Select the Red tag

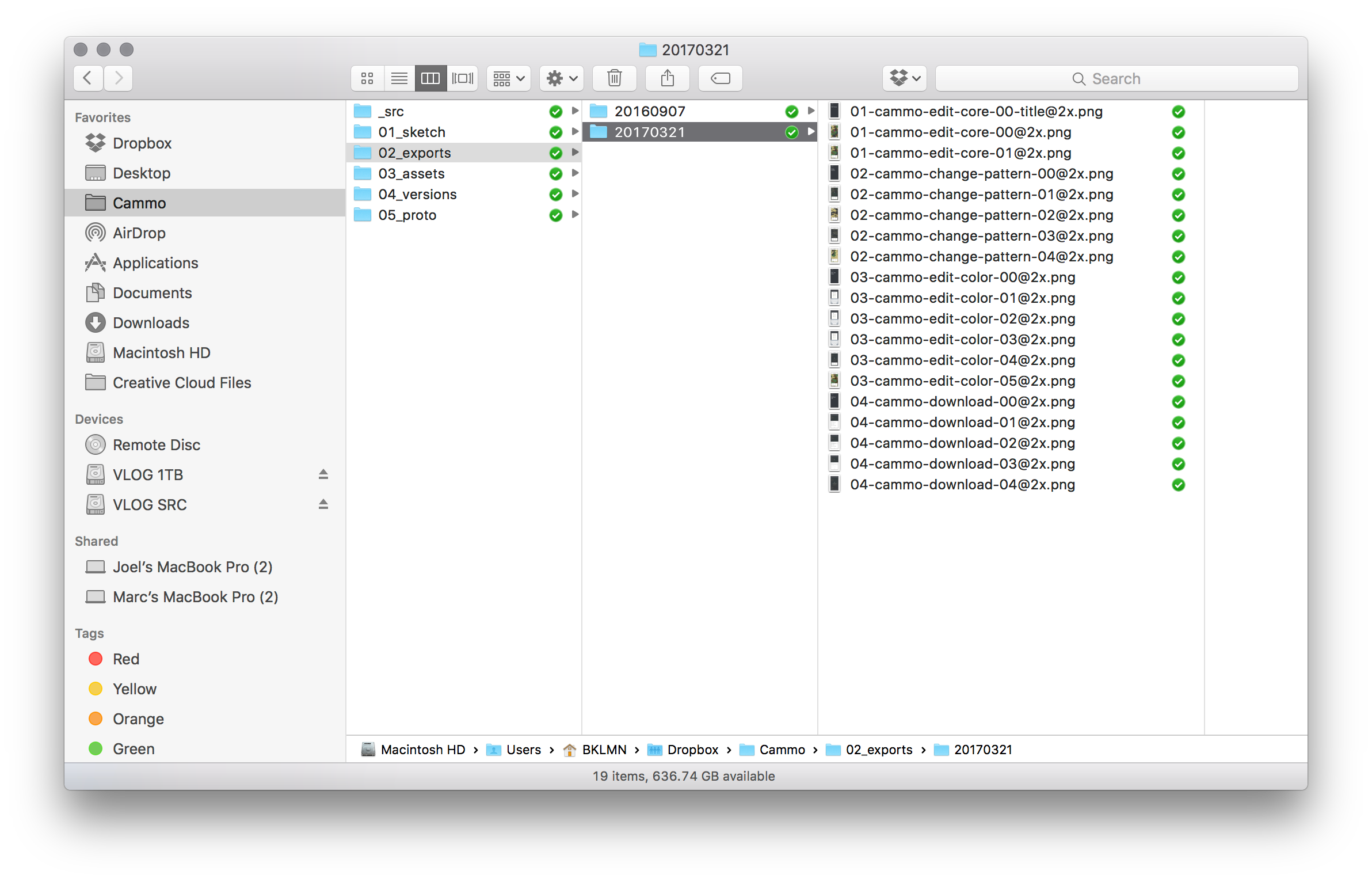point(125,659)
